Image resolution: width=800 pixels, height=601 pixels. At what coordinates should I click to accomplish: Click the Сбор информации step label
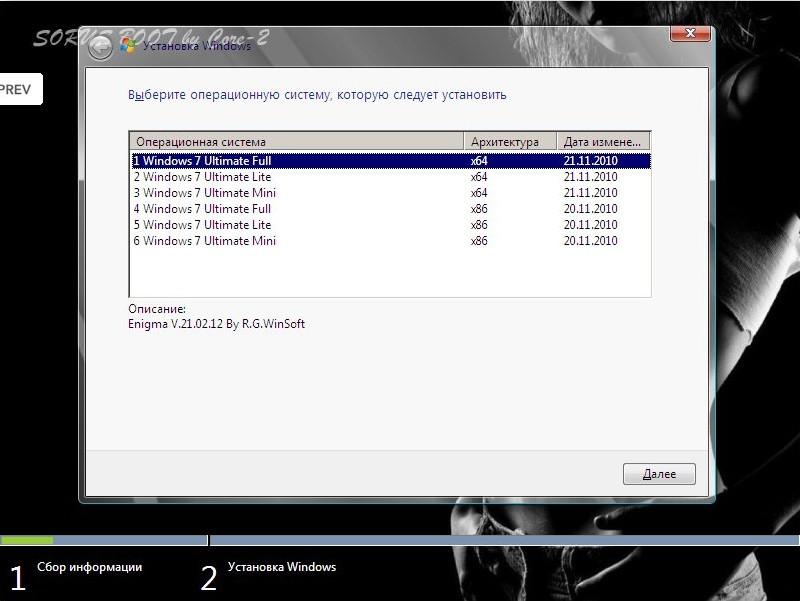[89, 567]
